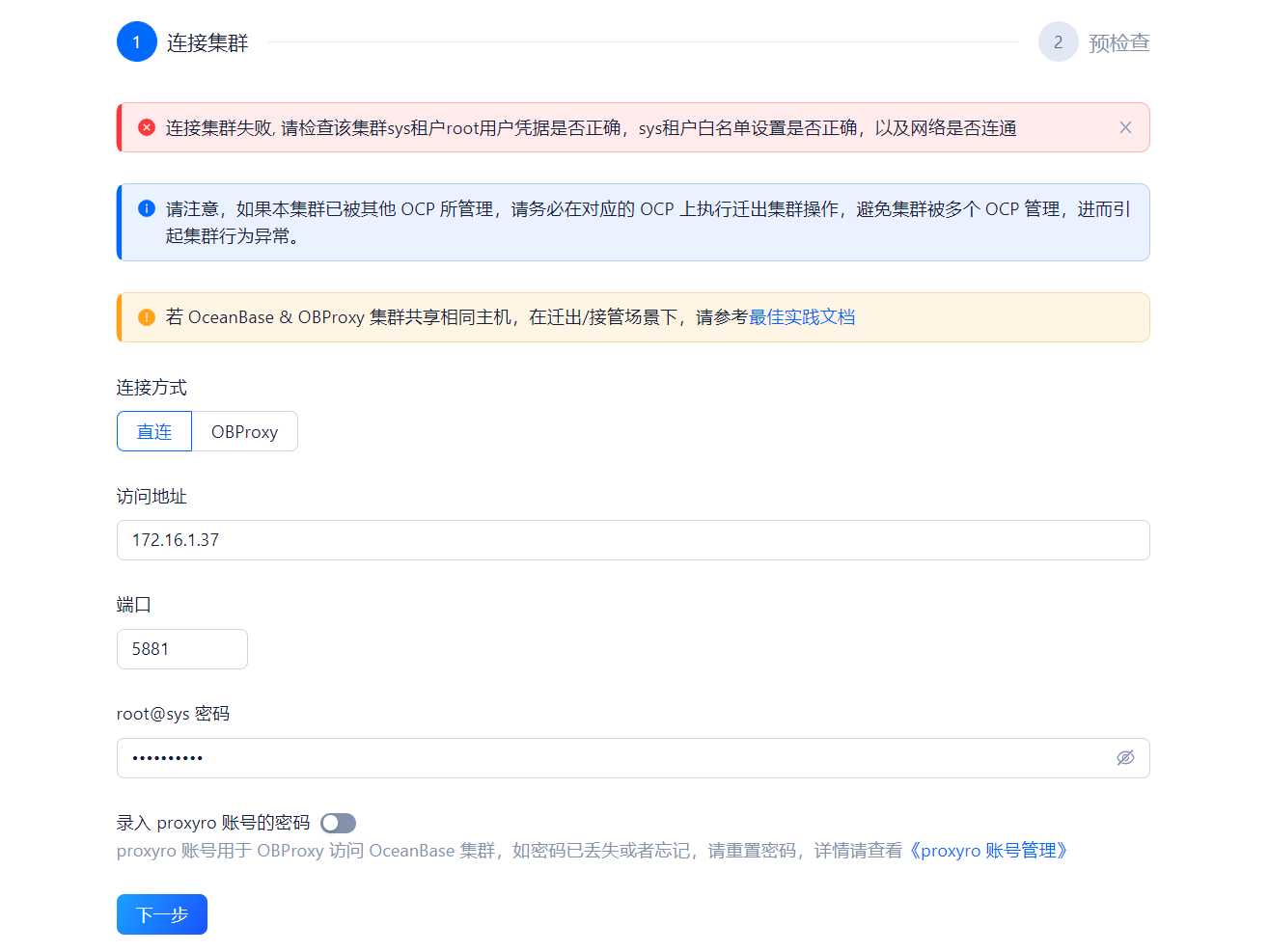The image size is (1269, 952).
Task: Click the 下一步 button
Action: [x=162, y=914]
